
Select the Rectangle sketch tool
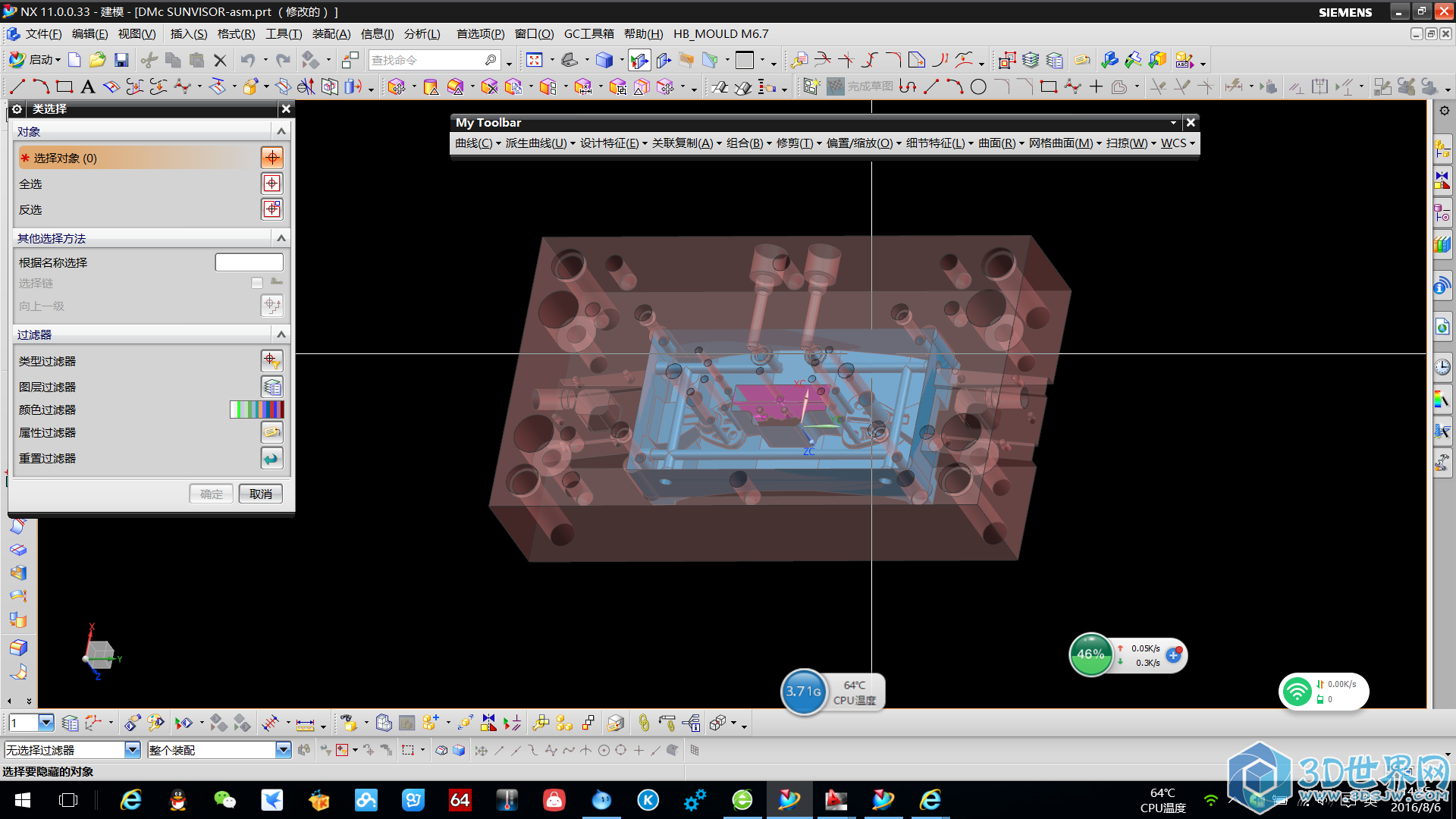[x=64, y=86]
